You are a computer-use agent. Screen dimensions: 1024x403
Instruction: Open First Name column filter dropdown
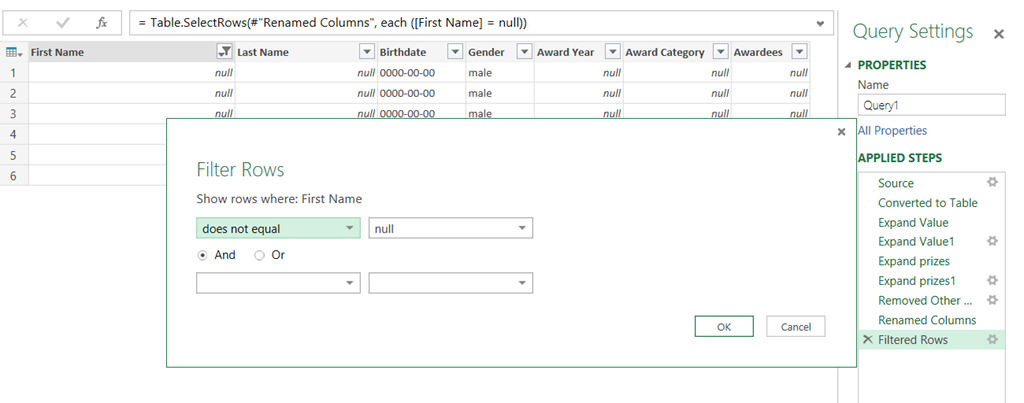(223, 52)
